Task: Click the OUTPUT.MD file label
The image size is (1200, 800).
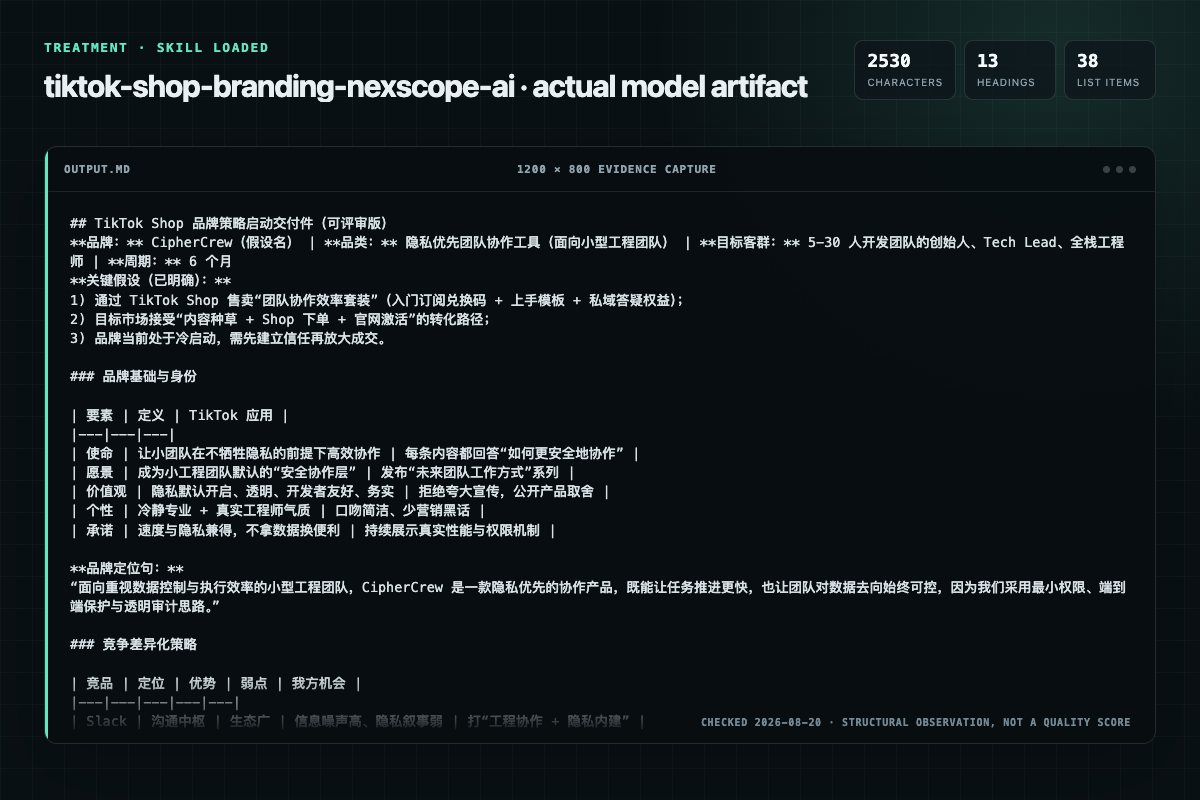Action: click(97, 169)
